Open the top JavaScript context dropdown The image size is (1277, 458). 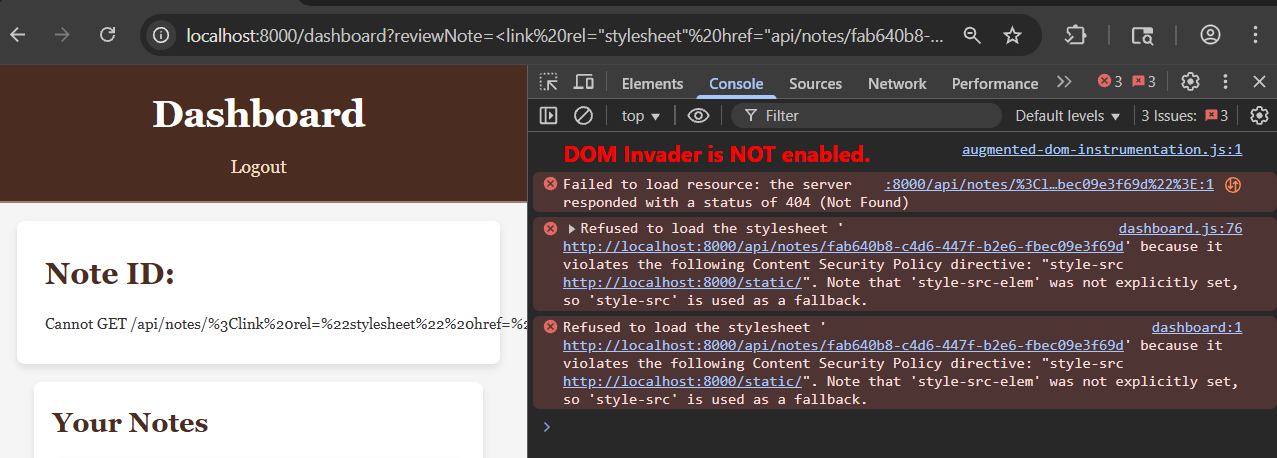(640, 116)
